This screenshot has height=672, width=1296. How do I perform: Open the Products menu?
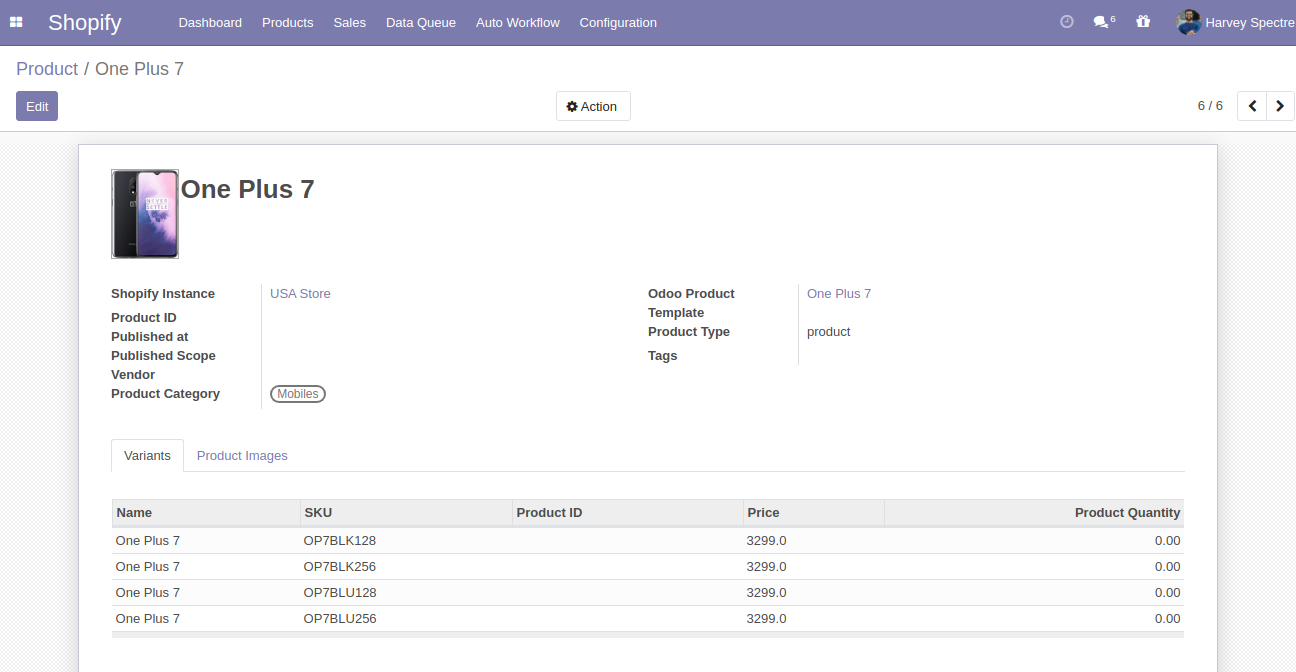click(287, 22)
